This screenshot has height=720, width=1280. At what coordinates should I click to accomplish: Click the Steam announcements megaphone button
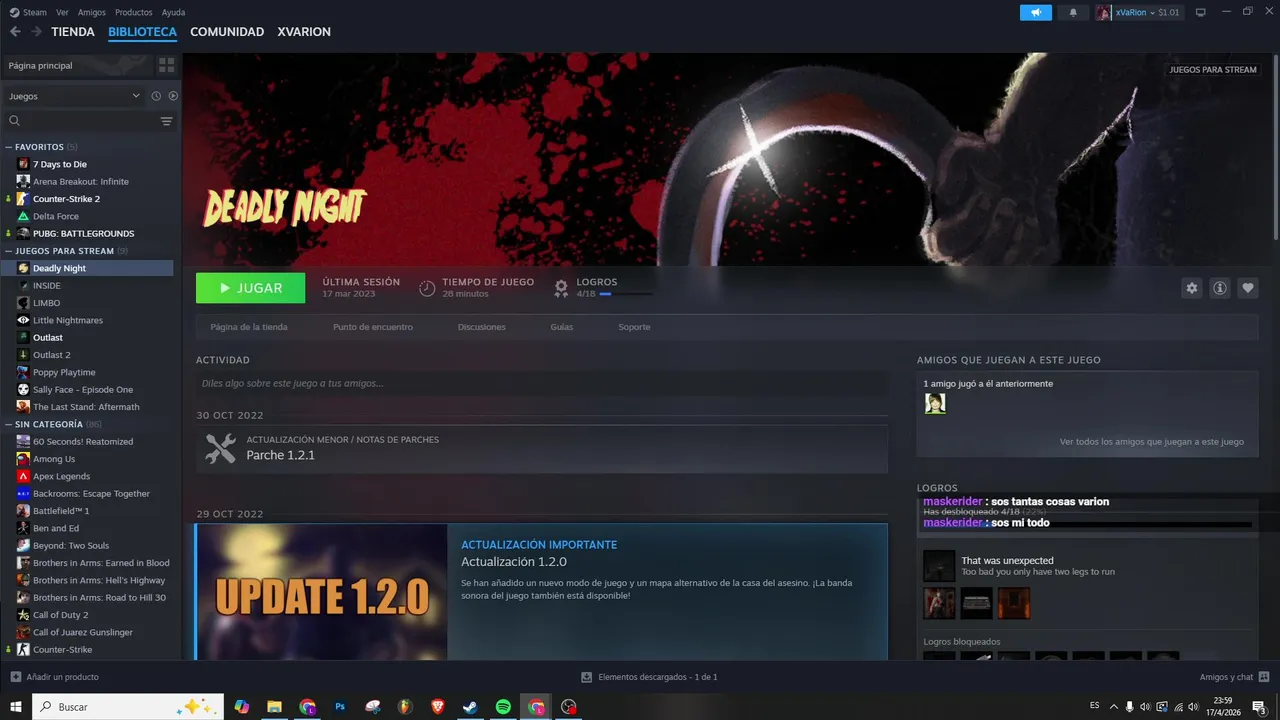(x=1036, y=12)
